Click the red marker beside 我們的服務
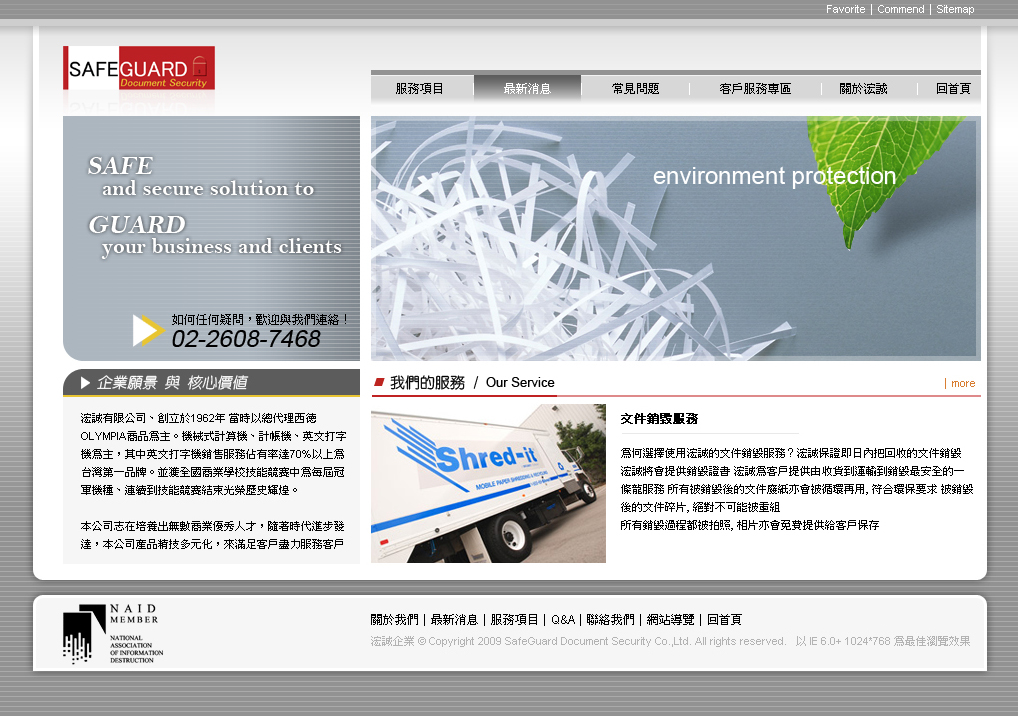The image size is (1018, 716). (x=379, y=382)
